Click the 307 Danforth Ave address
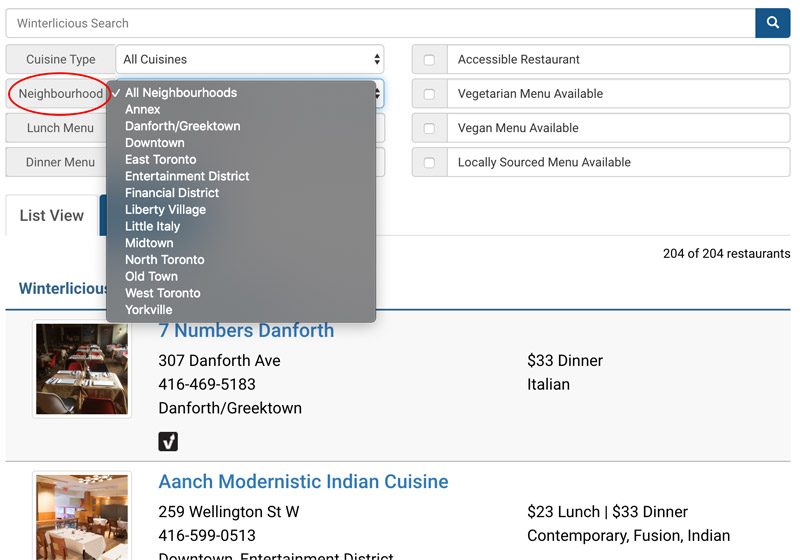Viewport: 800px width, 560px height. tap(219, 361)
